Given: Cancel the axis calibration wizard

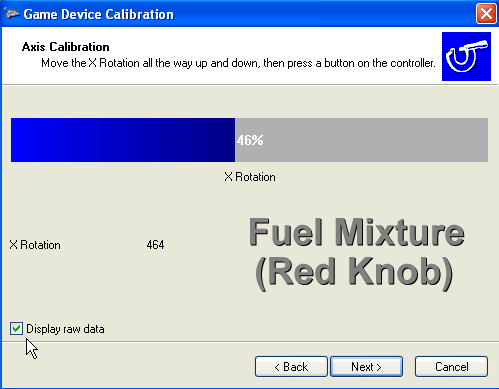Looking at the screenshot, I should click(x=451, y=367).
